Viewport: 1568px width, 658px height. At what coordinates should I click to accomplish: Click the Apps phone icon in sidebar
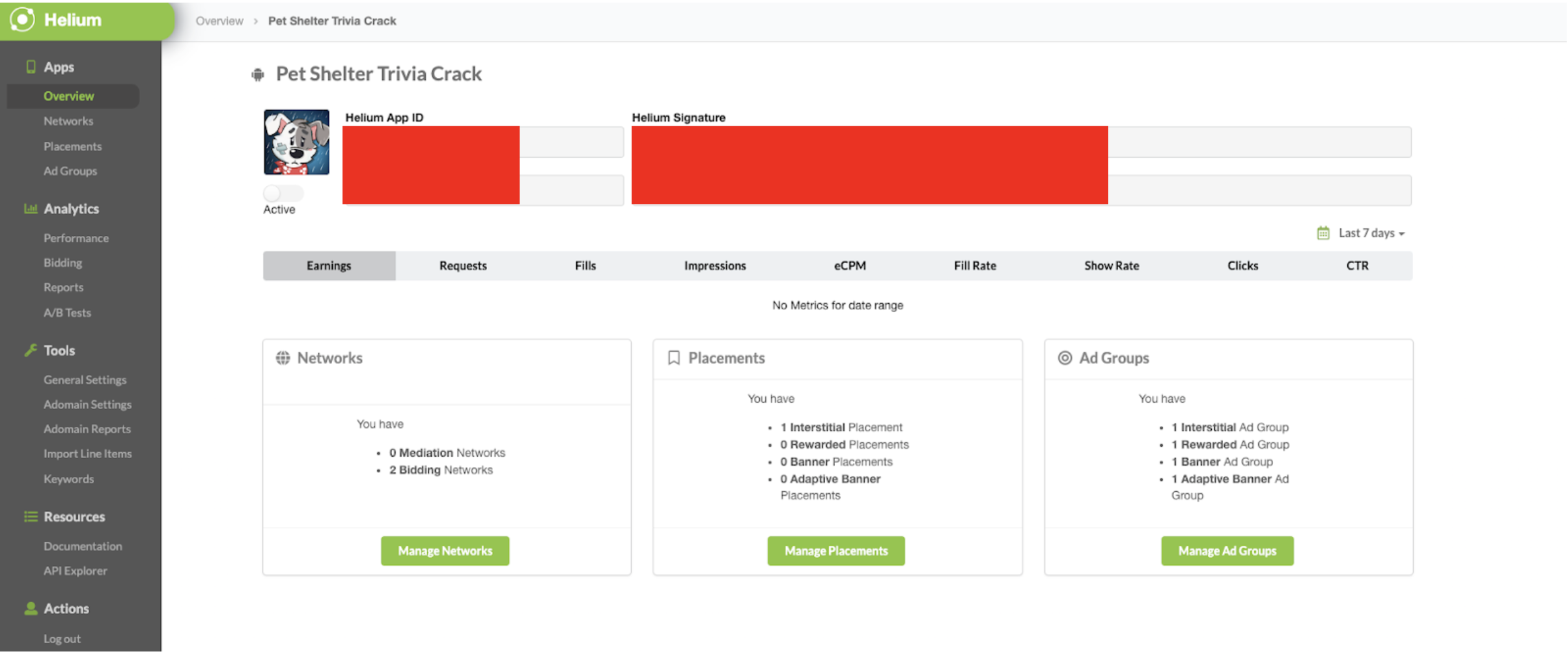click(x=31, y=66)
